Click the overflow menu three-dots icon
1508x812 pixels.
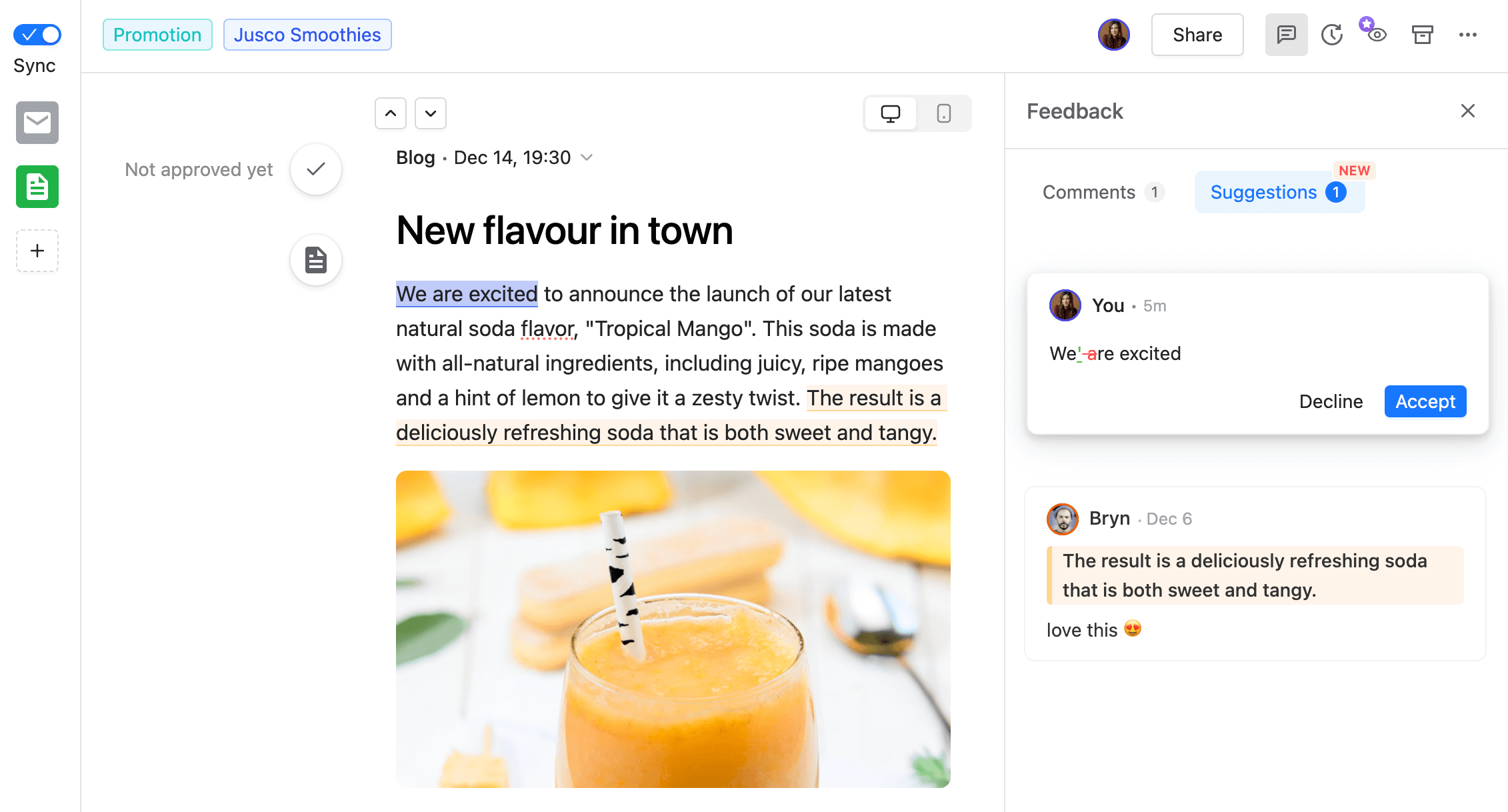coord(1469,34)
